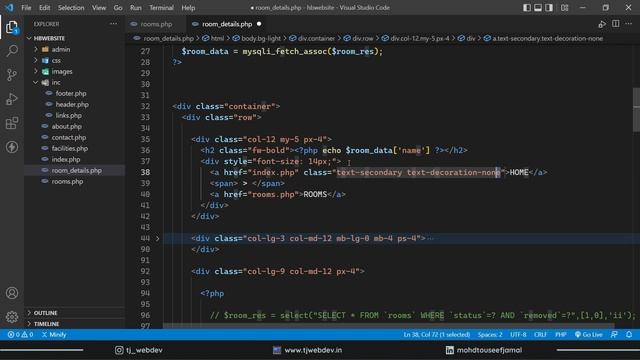Start Go Live server
Viewport: 640px width, 360px height.
point(588,335)
